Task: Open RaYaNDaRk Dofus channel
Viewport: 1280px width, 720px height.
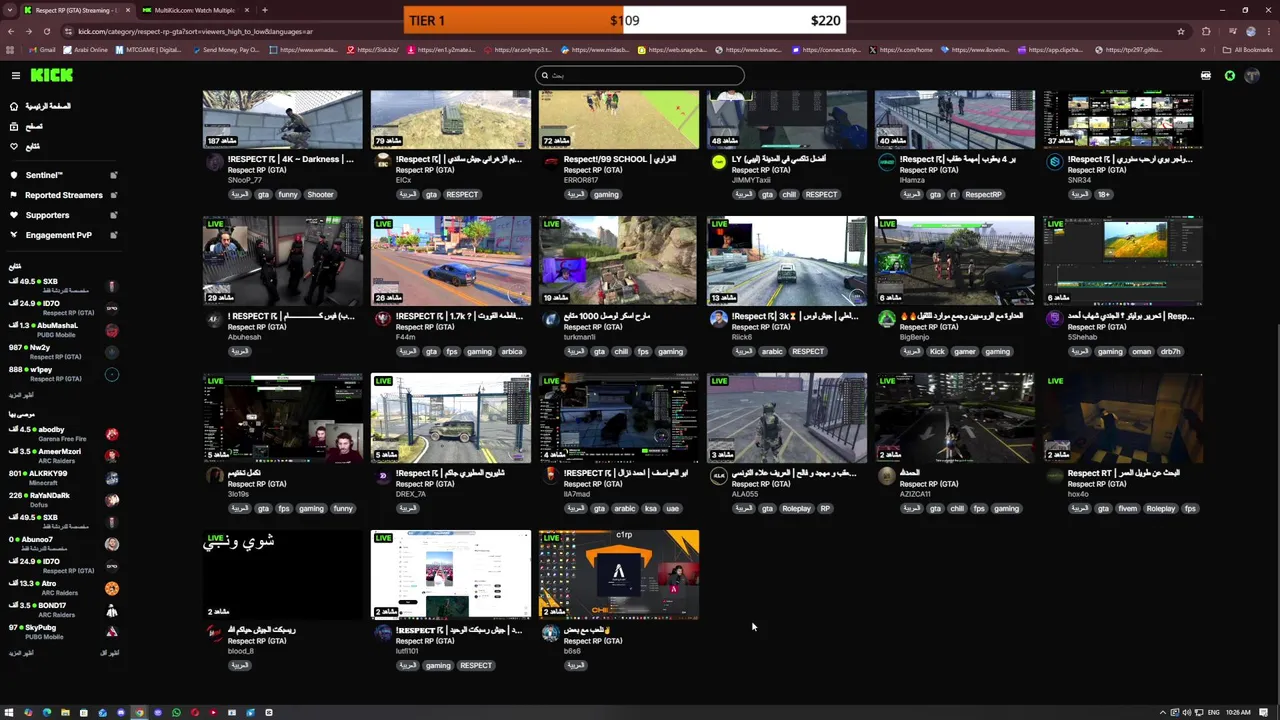Action: tap(64, 499)
